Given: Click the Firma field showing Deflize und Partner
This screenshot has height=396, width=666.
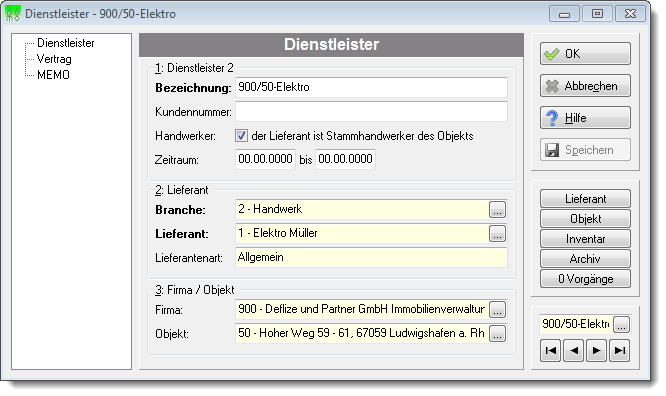Looking at the screenshot, I should click(362, 309).
